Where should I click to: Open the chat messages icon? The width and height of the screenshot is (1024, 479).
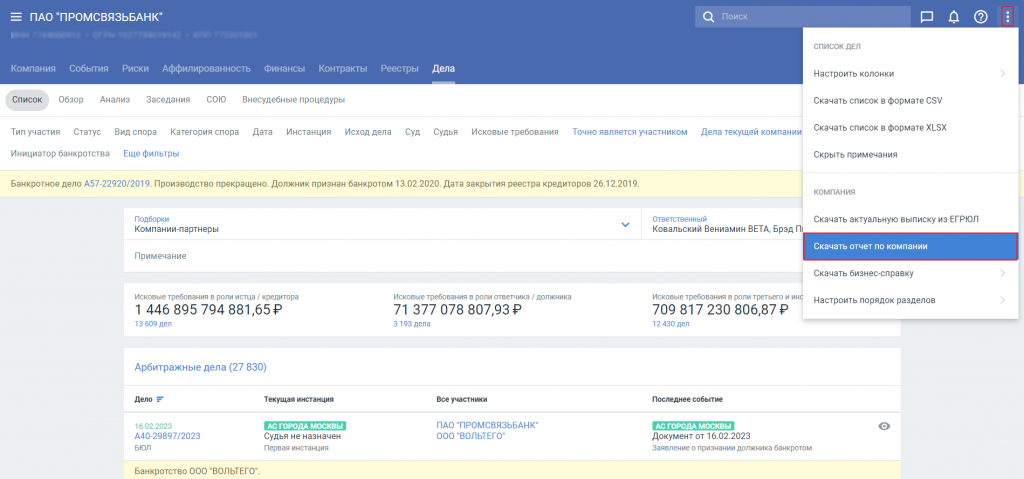(x=926, y=17)
